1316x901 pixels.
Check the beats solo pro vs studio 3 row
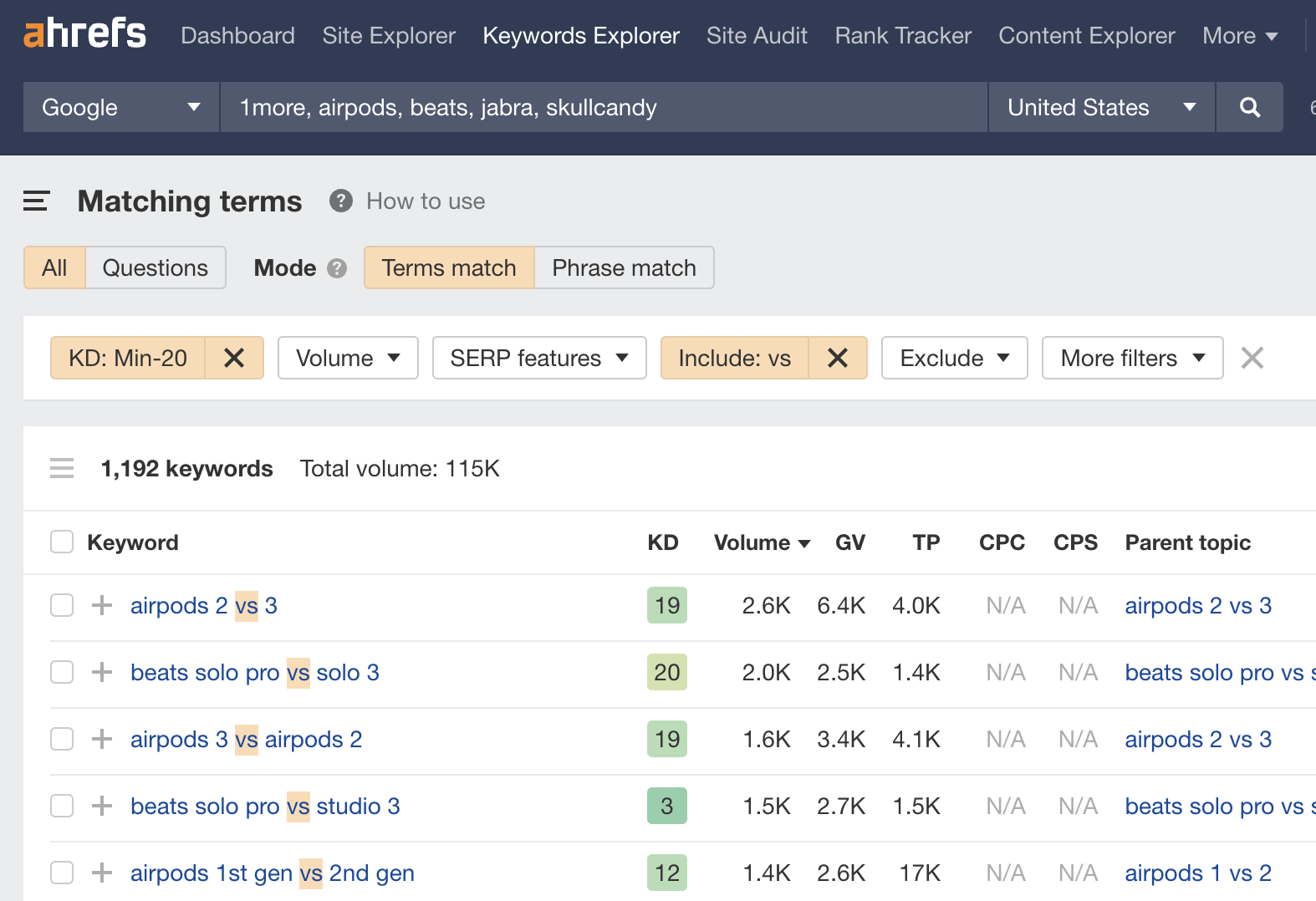(62, 806)
